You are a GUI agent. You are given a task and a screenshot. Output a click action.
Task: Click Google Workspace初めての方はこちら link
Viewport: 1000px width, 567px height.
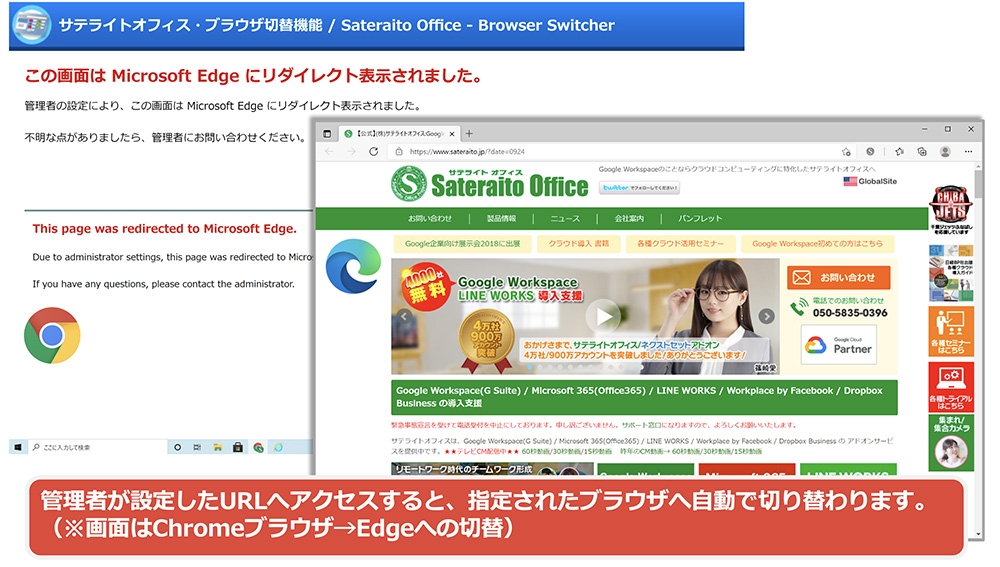(818, 244)
